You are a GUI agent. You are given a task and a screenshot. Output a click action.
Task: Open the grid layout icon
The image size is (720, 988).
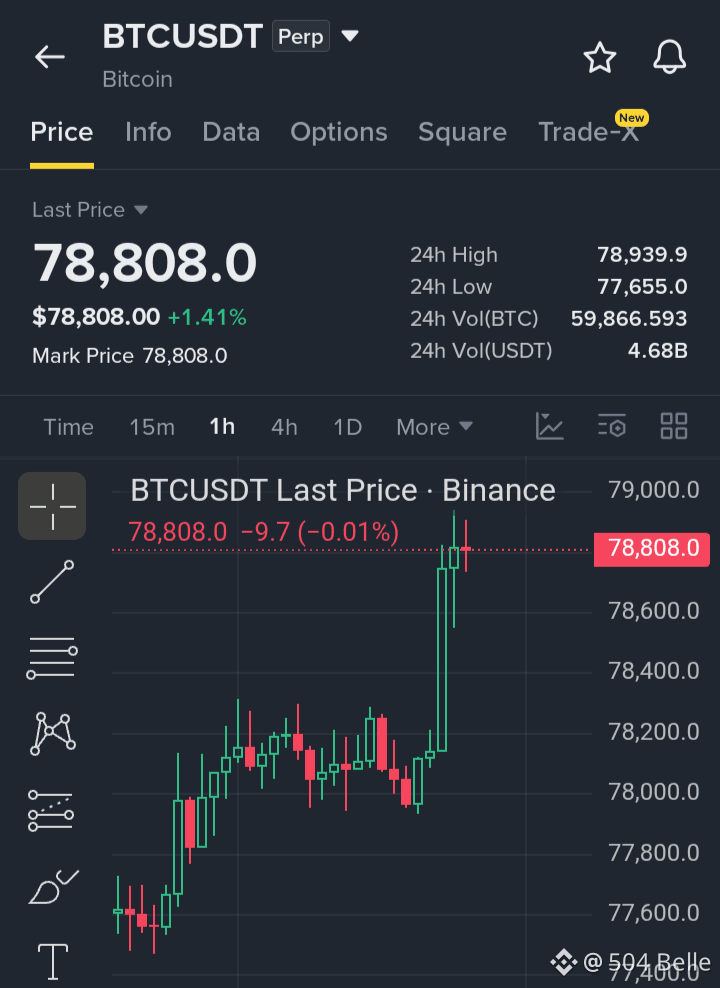tap(673, 427)
